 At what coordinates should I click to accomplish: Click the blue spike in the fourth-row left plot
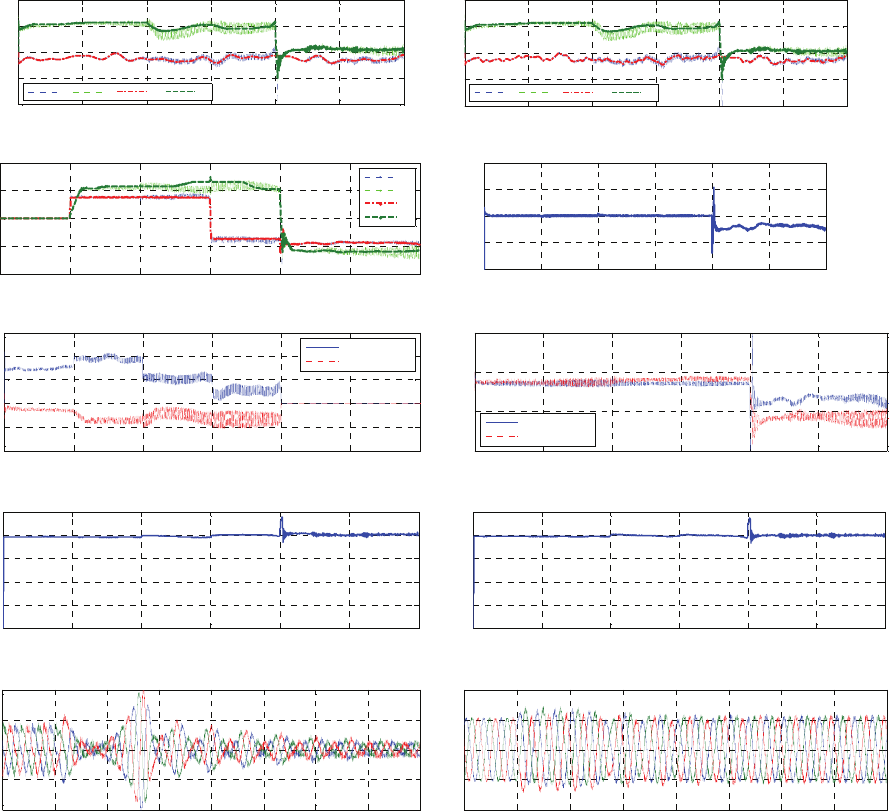pyautogui.click(x=282, y=524)
